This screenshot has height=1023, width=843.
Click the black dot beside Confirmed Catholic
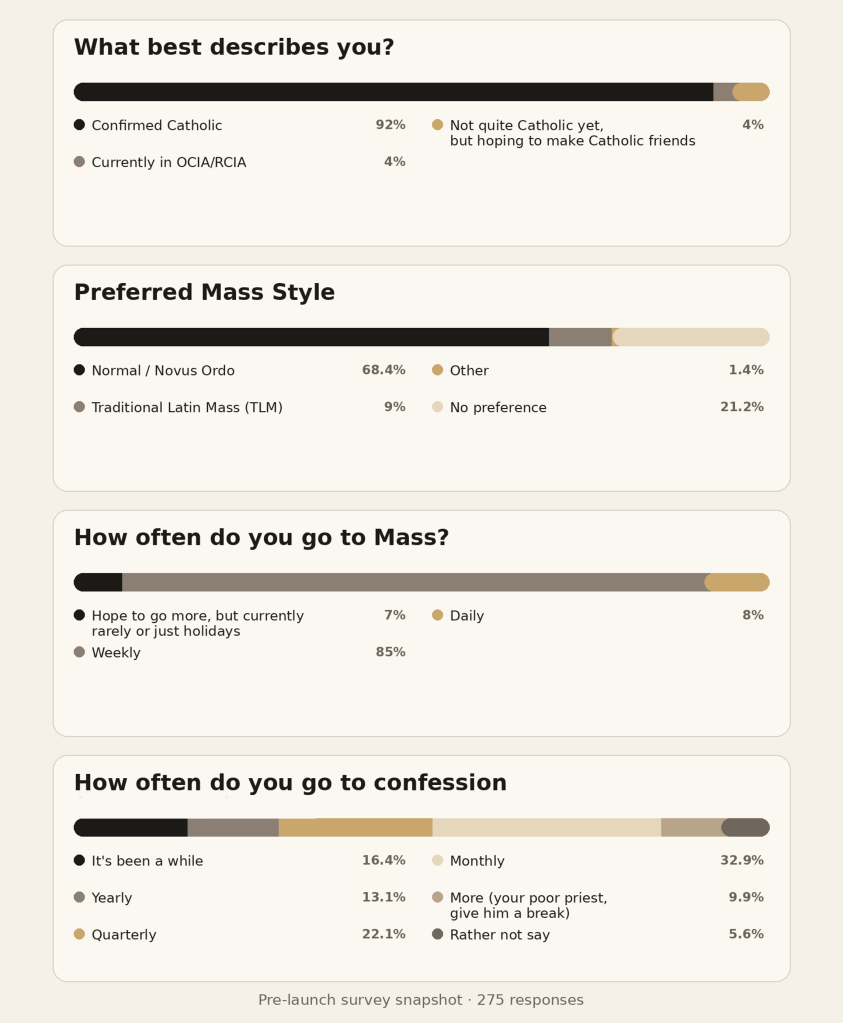click(x=79, y=125)
